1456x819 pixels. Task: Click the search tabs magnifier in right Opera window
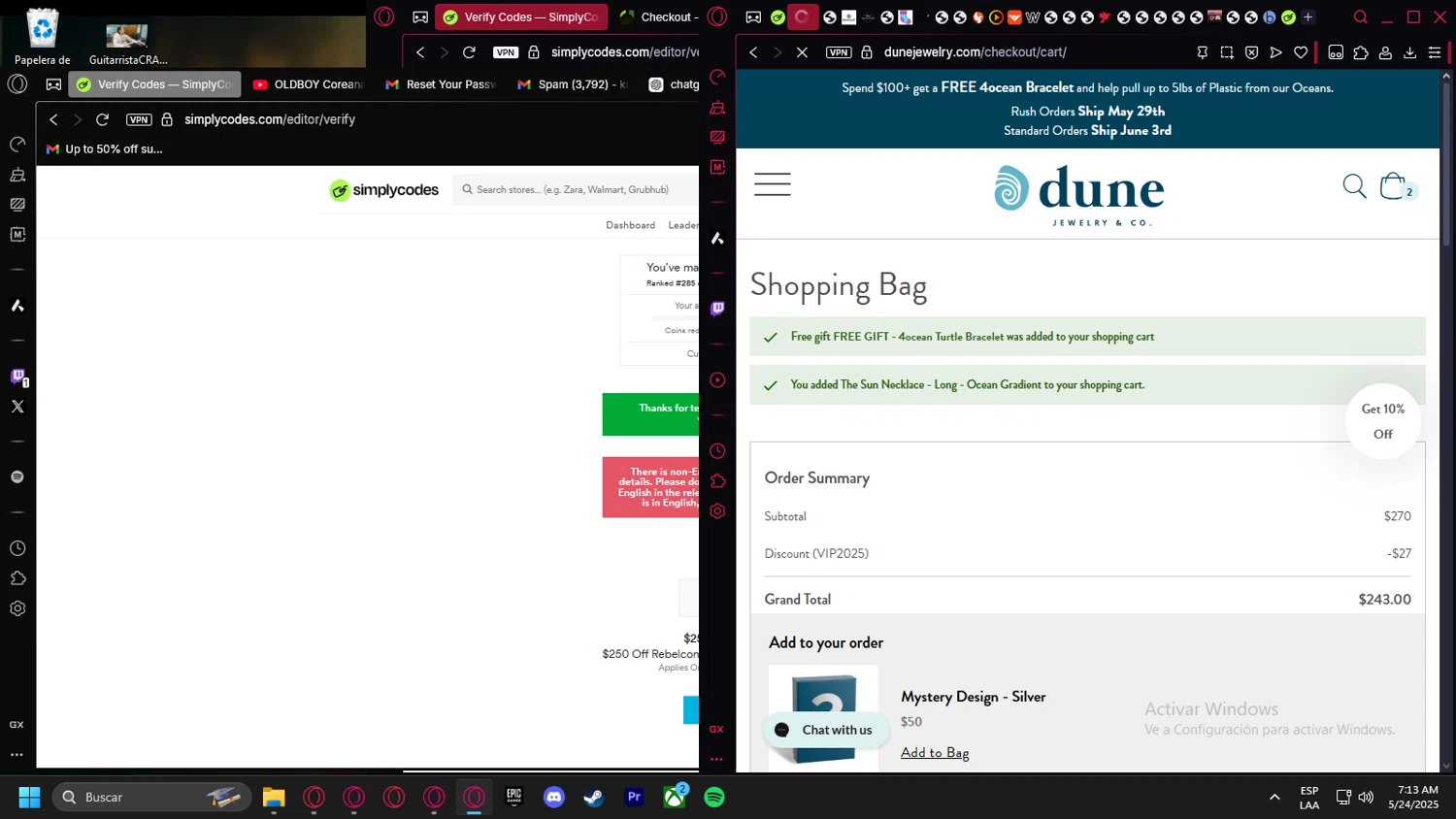pos(1361,16)
